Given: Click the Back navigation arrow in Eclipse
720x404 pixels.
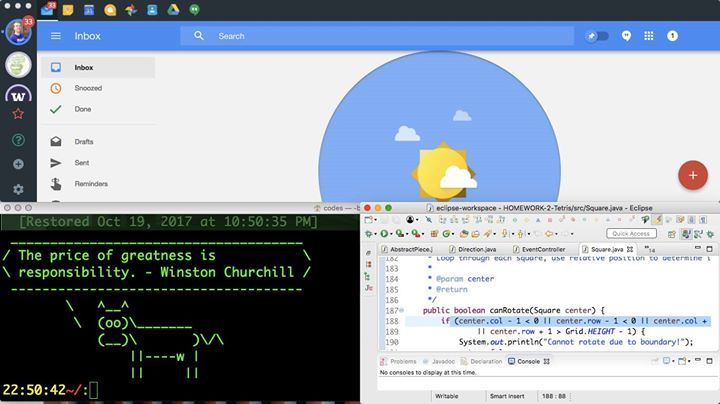Looking at the screenshot, I should (x=549, y=234).
